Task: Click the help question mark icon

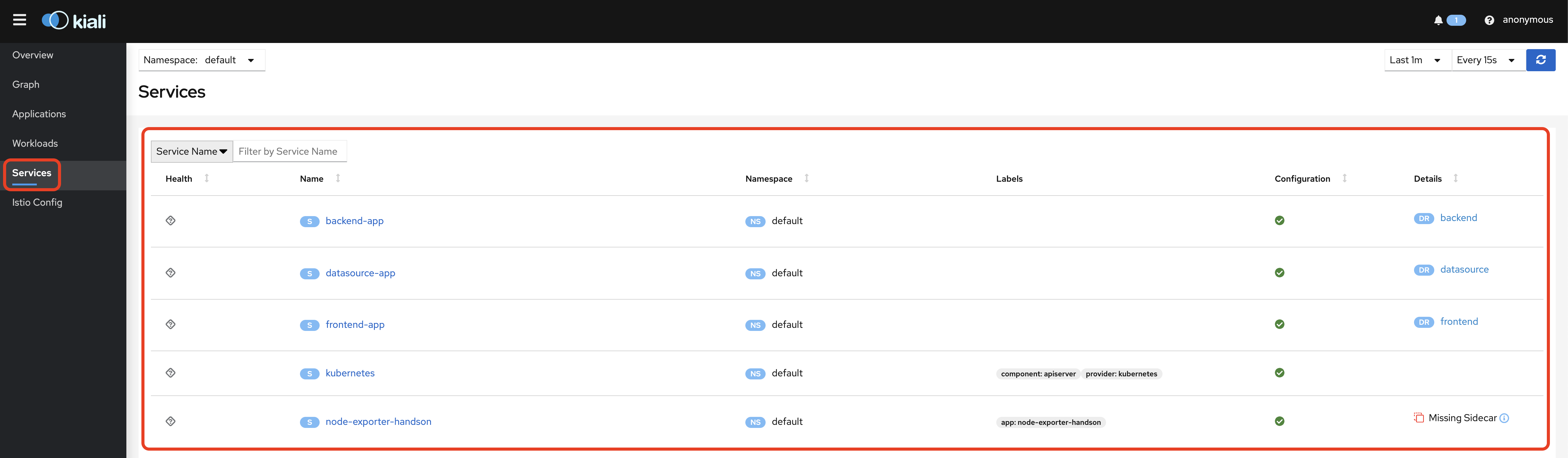Action: click(x=1489, y=20)
